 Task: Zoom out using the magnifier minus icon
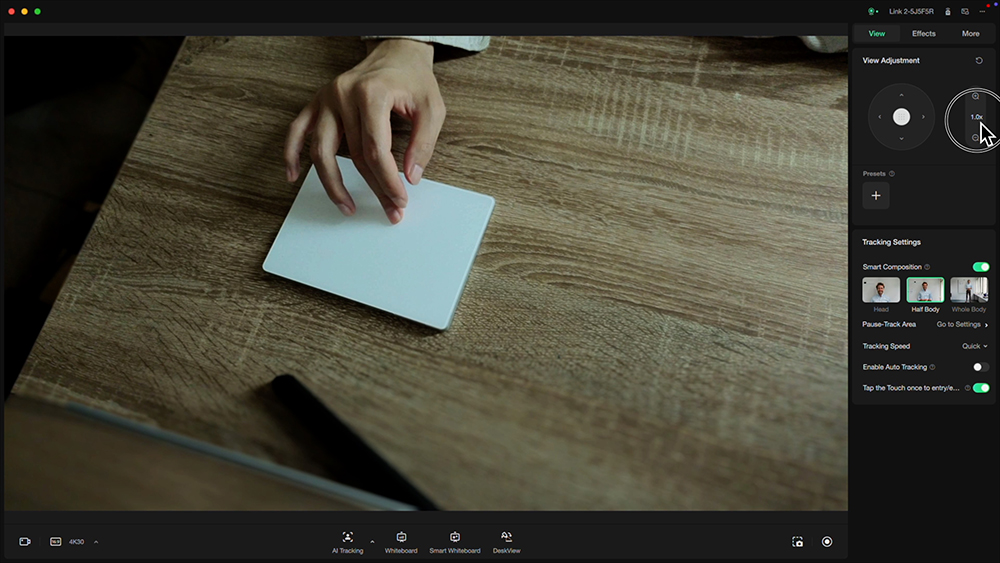click(x=975, y=138)
